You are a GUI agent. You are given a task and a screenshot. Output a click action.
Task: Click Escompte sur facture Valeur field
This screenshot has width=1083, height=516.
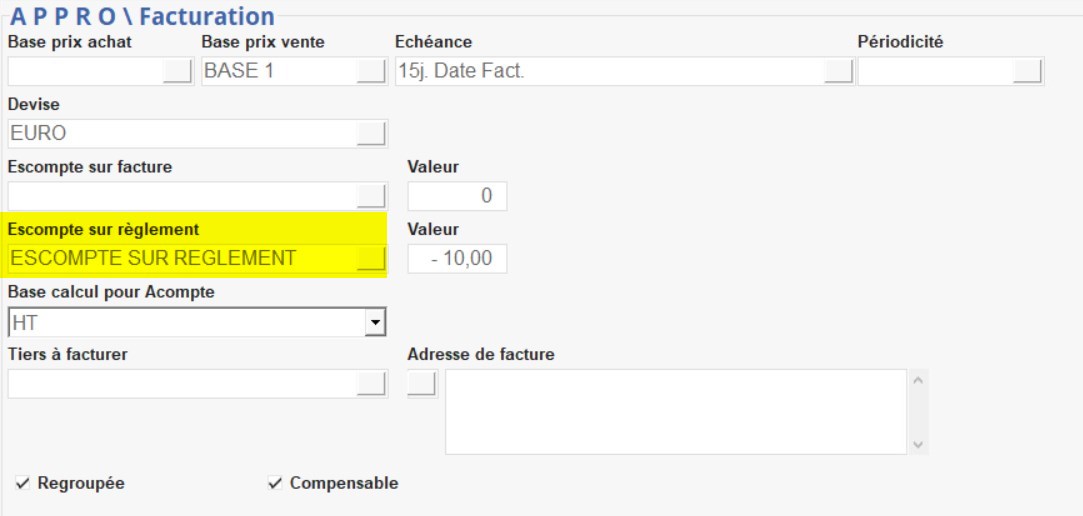[x=457, y=196]
